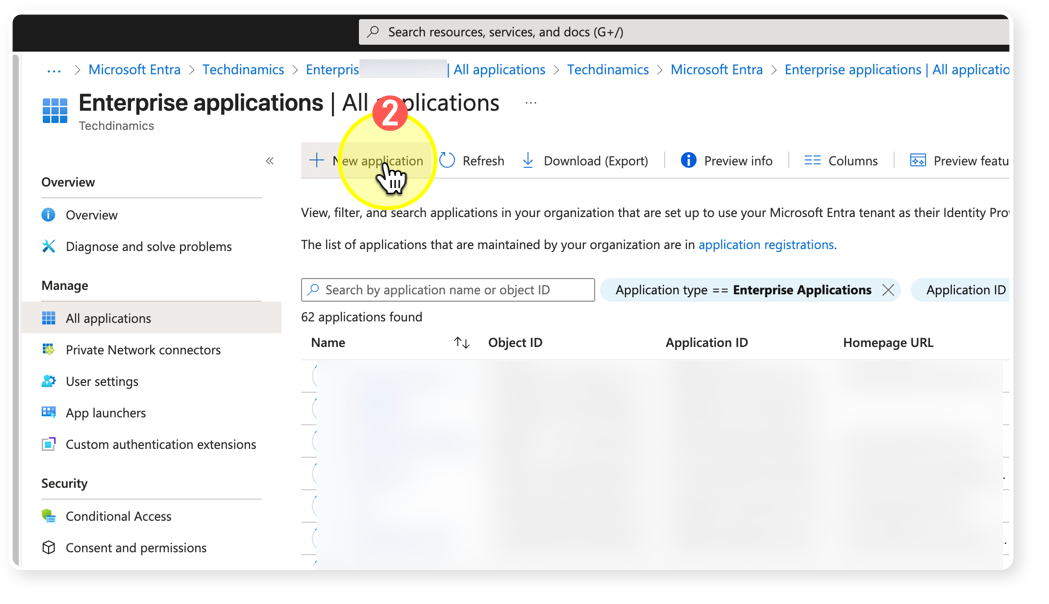Click the '62 applications found' text
The height and width of the screenshot is (604, 1049).
point(361,317)
